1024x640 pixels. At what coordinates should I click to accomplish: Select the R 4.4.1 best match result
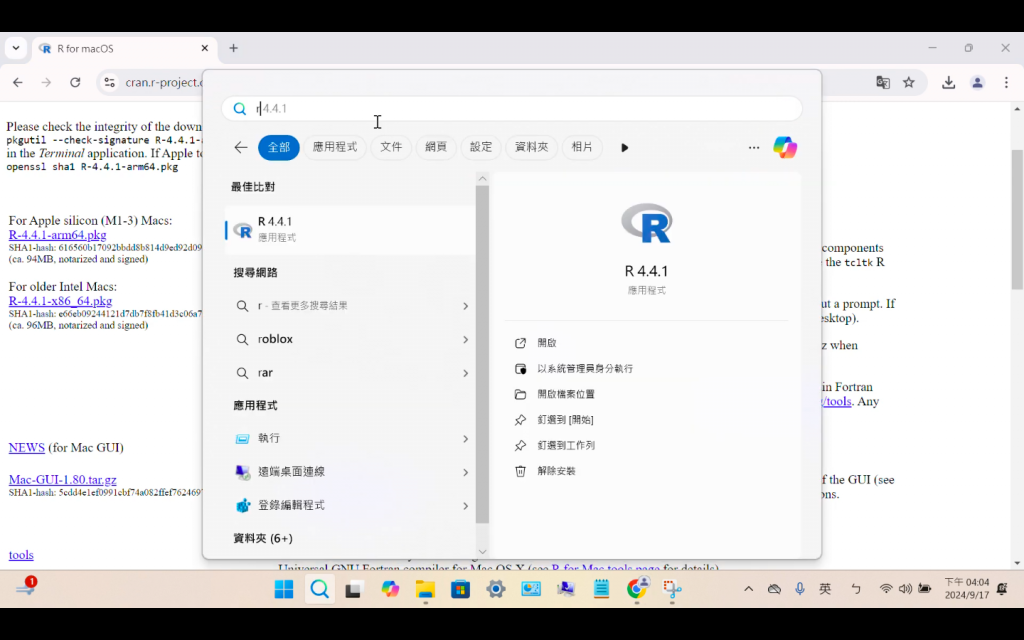(x=350, y=230)
